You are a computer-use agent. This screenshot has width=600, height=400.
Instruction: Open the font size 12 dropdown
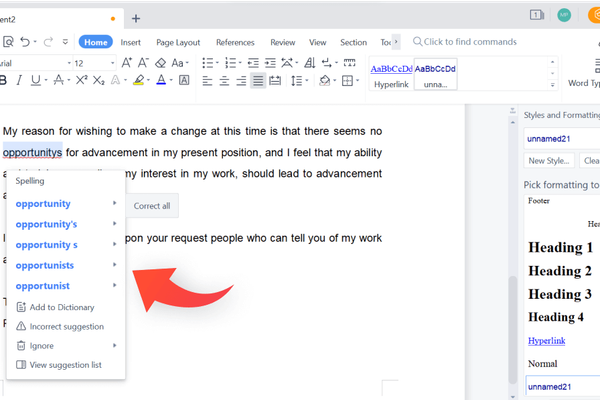point(112,63)
